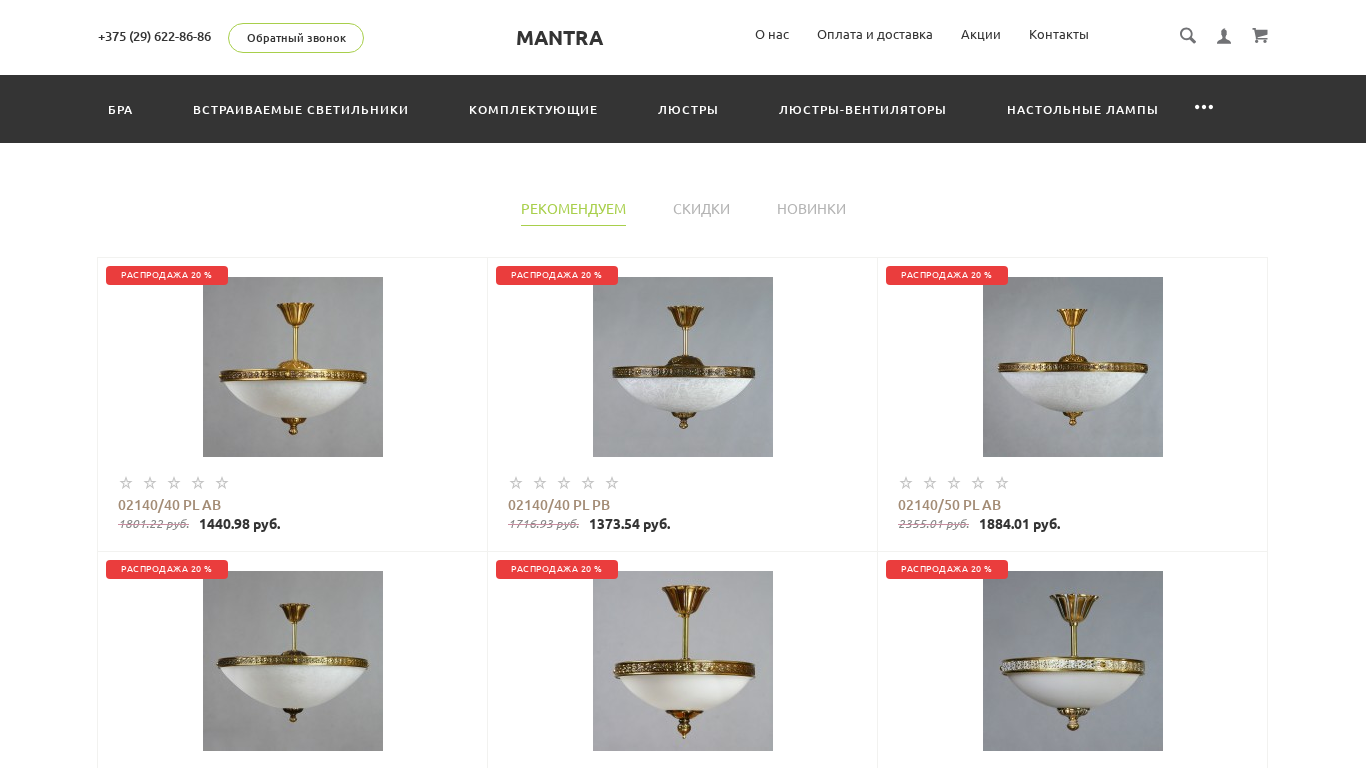Switch to the Скидки tab

(701, 209)
